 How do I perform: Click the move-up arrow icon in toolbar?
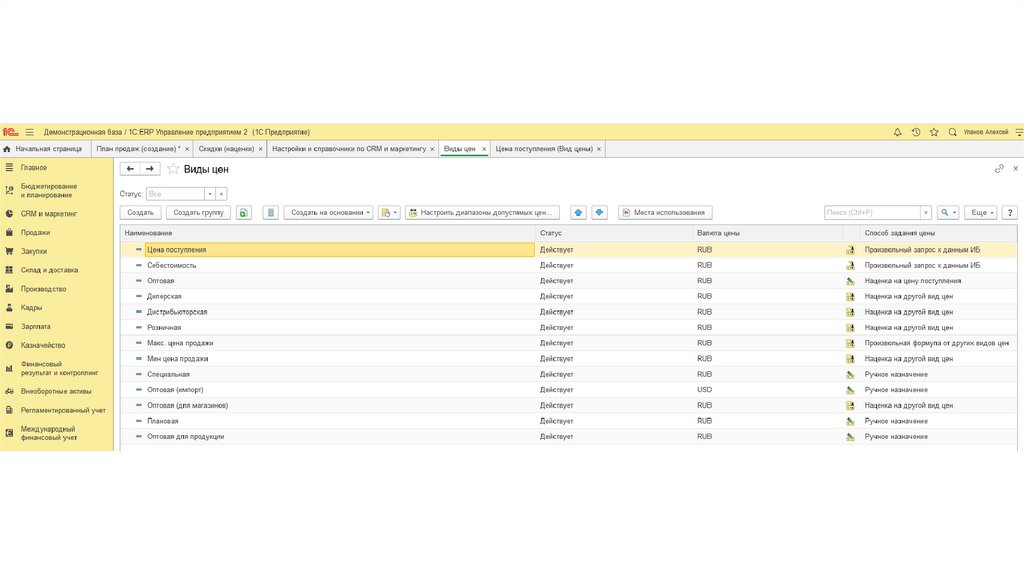[x=578, y=213]
